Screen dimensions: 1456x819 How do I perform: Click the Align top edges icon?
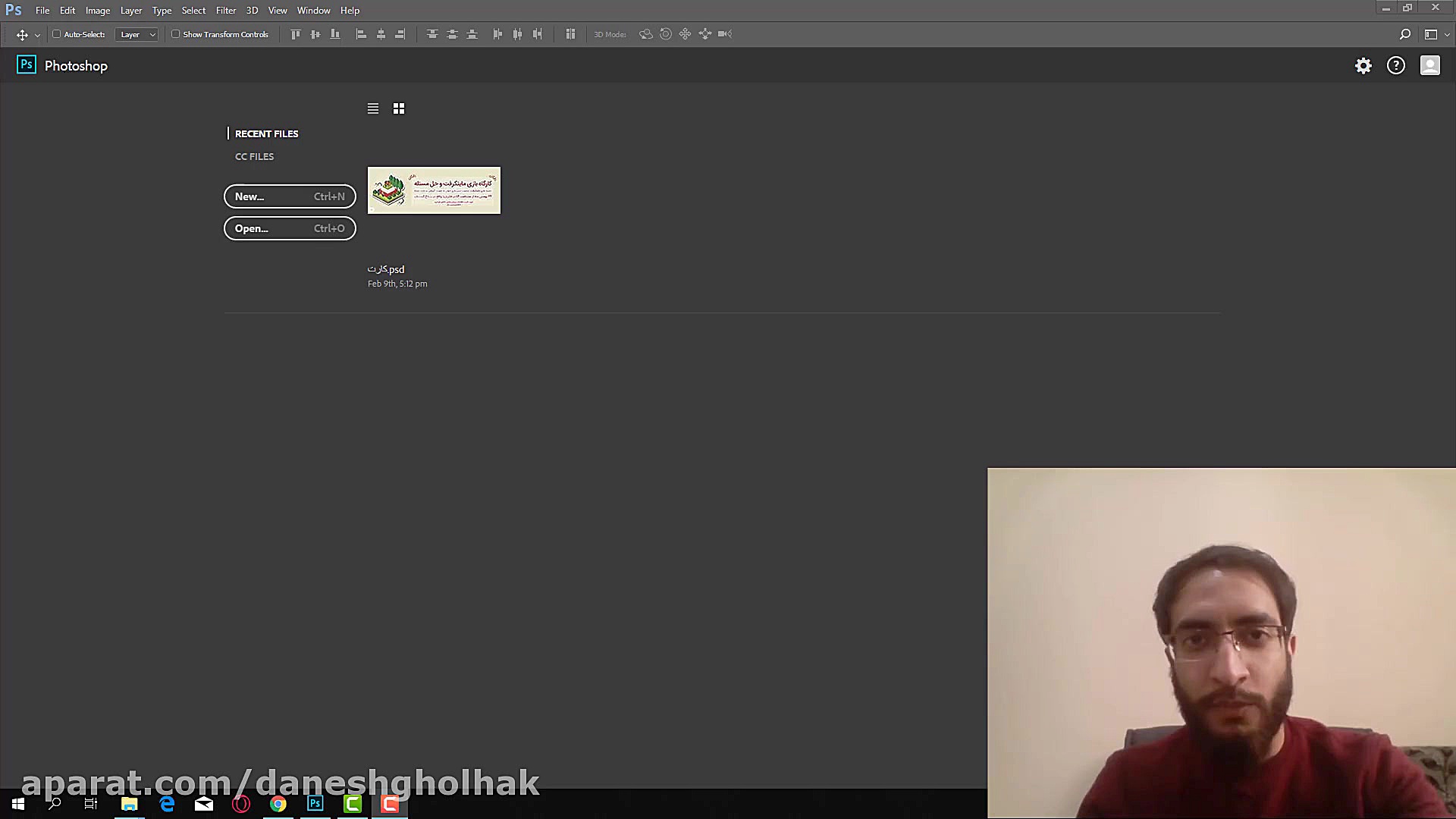[x=296, y=34]
